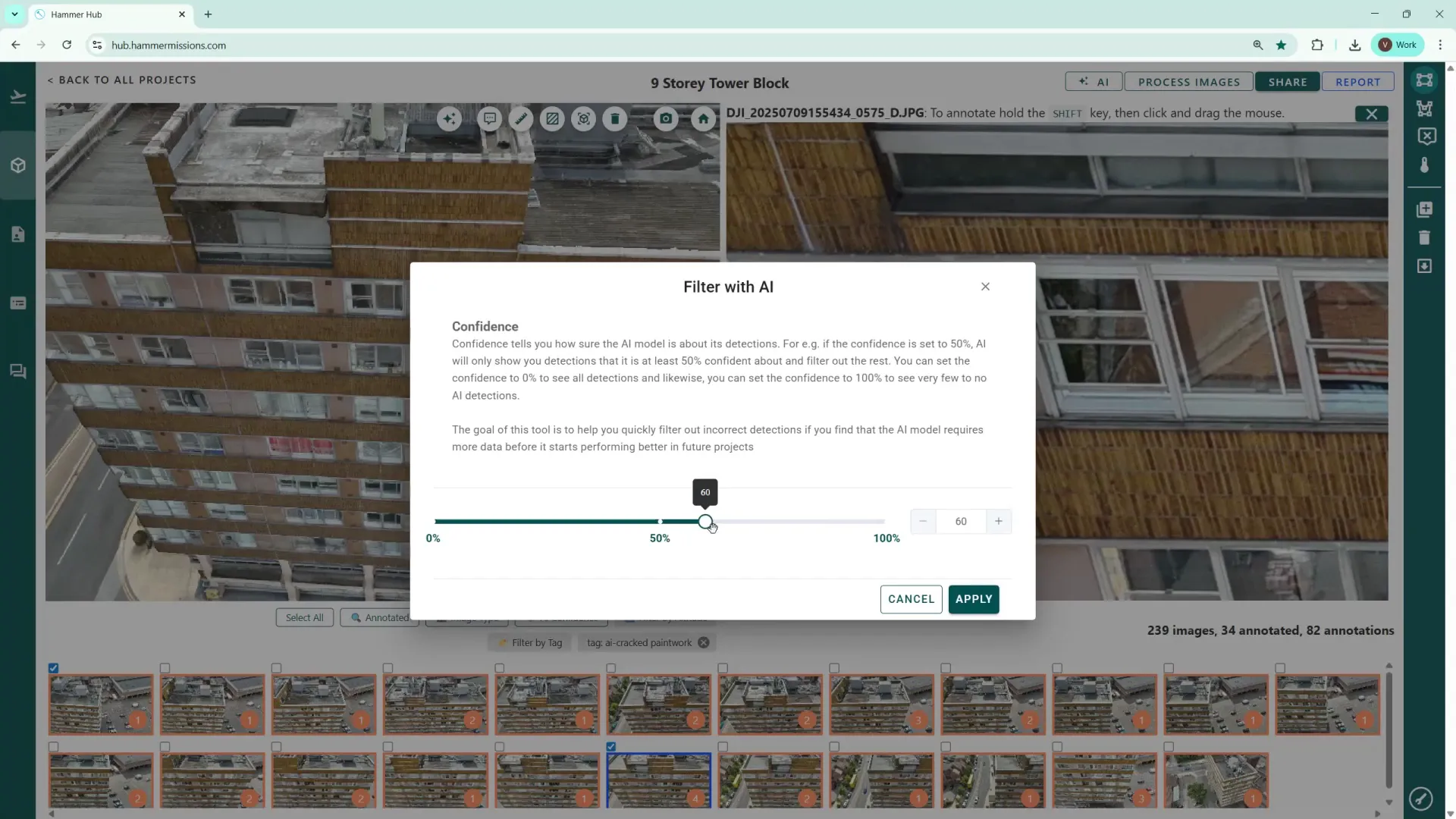Click the 3D cube icon in left sidebar
1456x819 pixels.
tap(18, 165)
